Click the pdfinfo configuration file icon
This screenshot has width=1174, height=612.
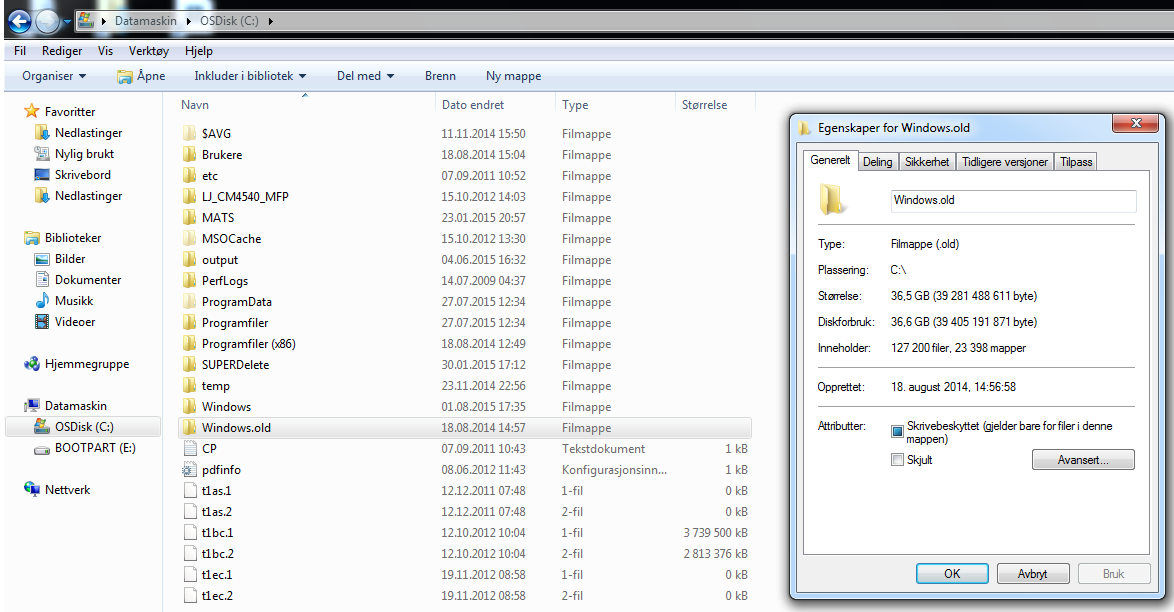[189, 469]
